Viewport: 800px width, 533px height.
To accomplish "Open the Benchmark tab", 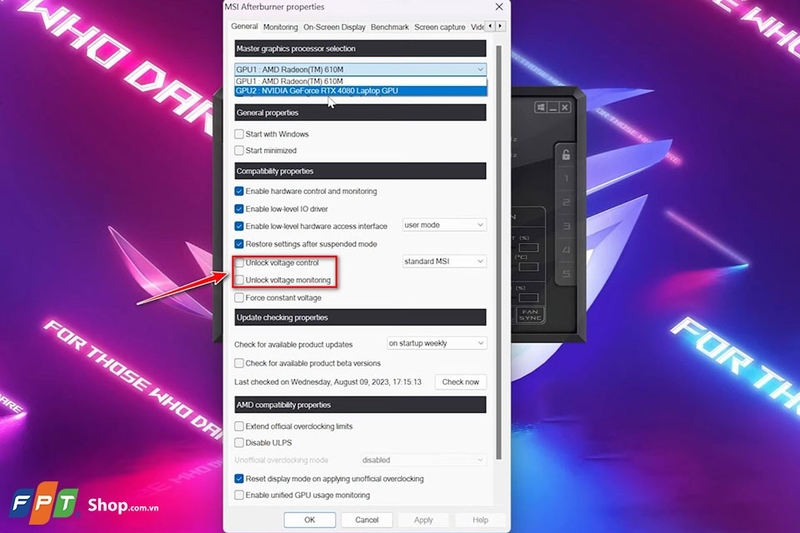I will click(x=389, y=27).
